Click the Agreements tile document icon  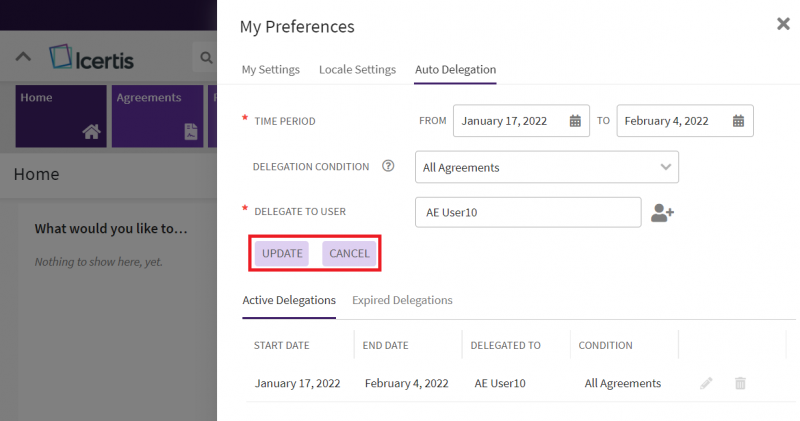[190, 131]
